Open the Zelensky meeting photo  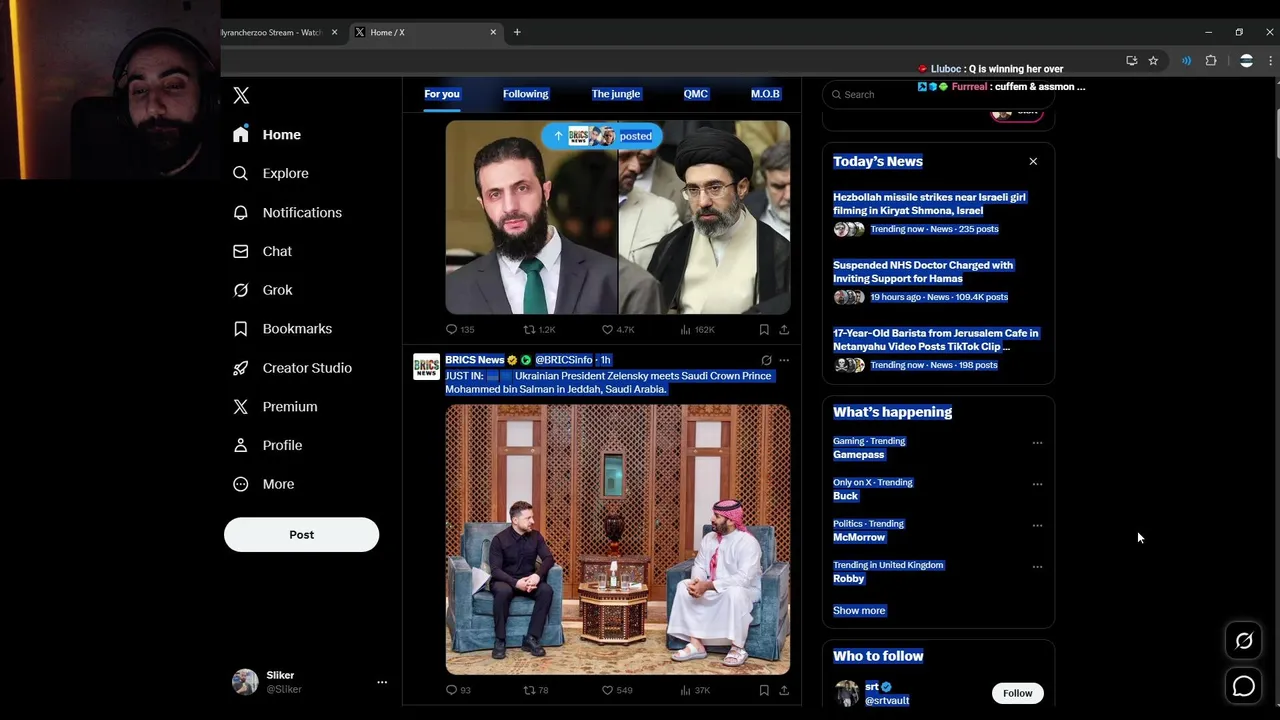click(x=617, y=539)
